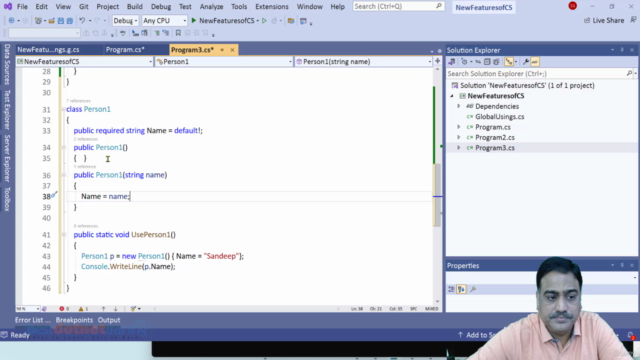Click the Comment Out Lines toolbar icon
This screenshot has width=640, height=360.
tap(157, 33)
